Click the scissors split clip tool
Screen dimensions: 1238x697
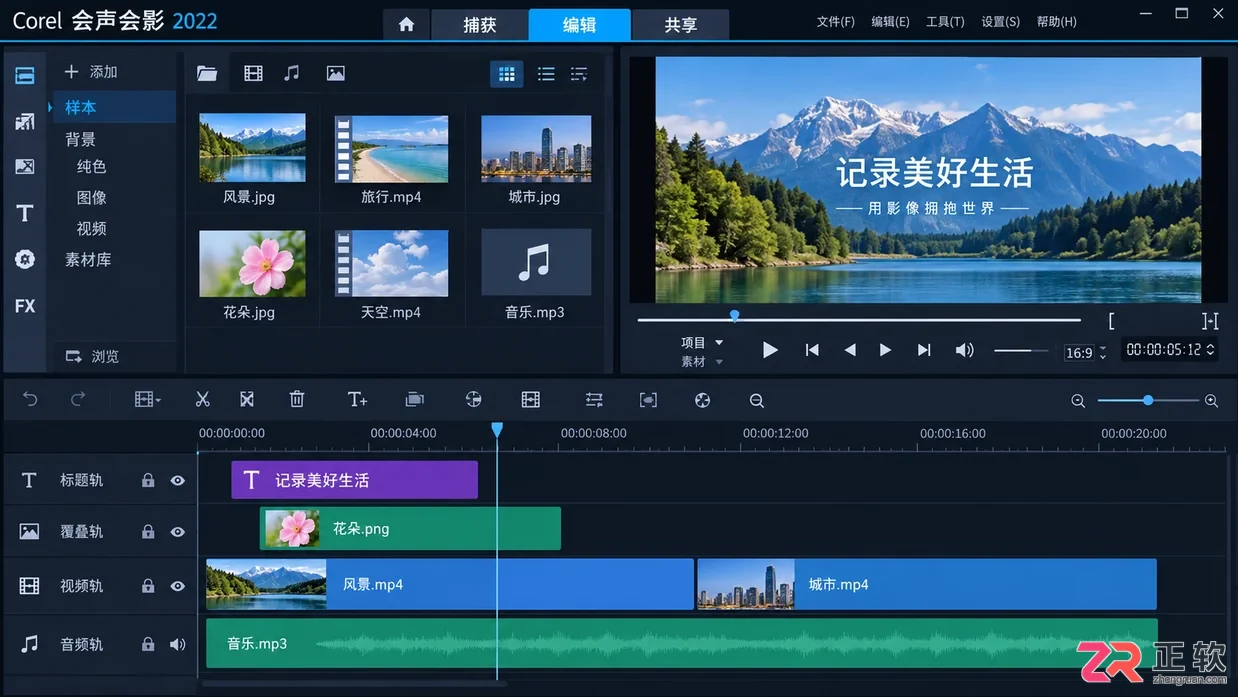click(x=202, y=400)
